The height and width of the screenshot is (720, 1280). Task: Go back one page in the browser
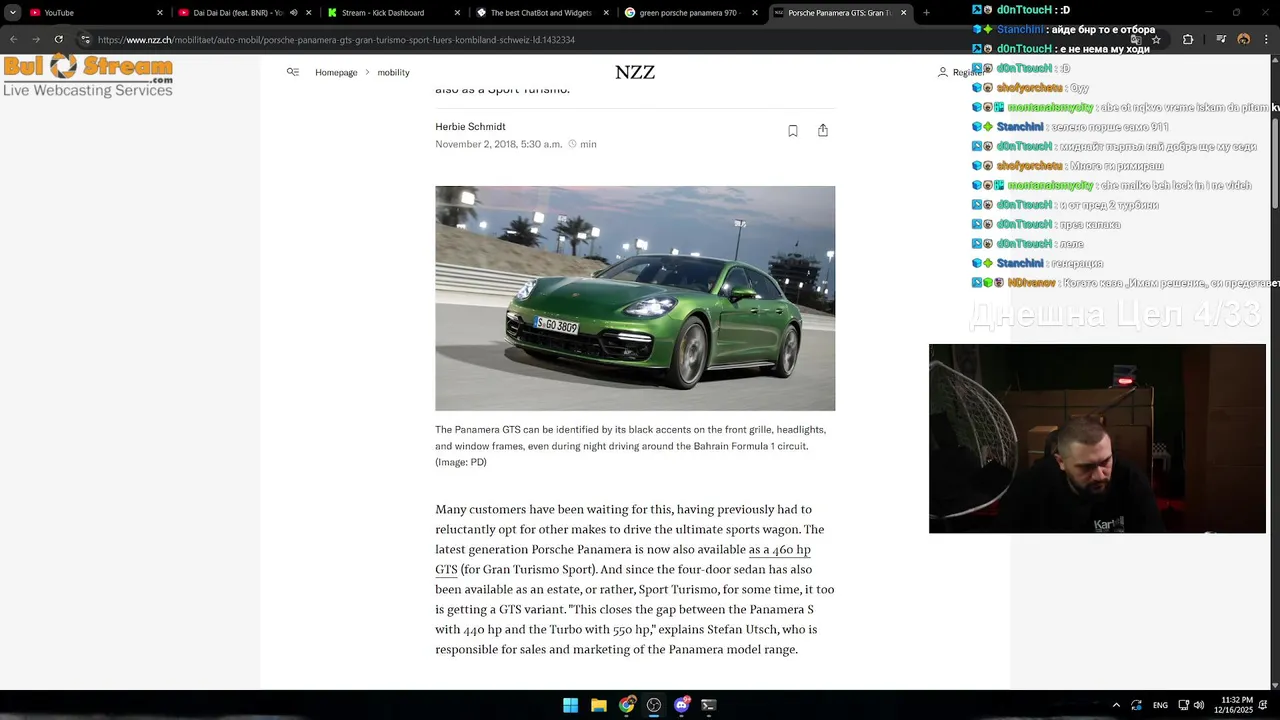(13, 40)
